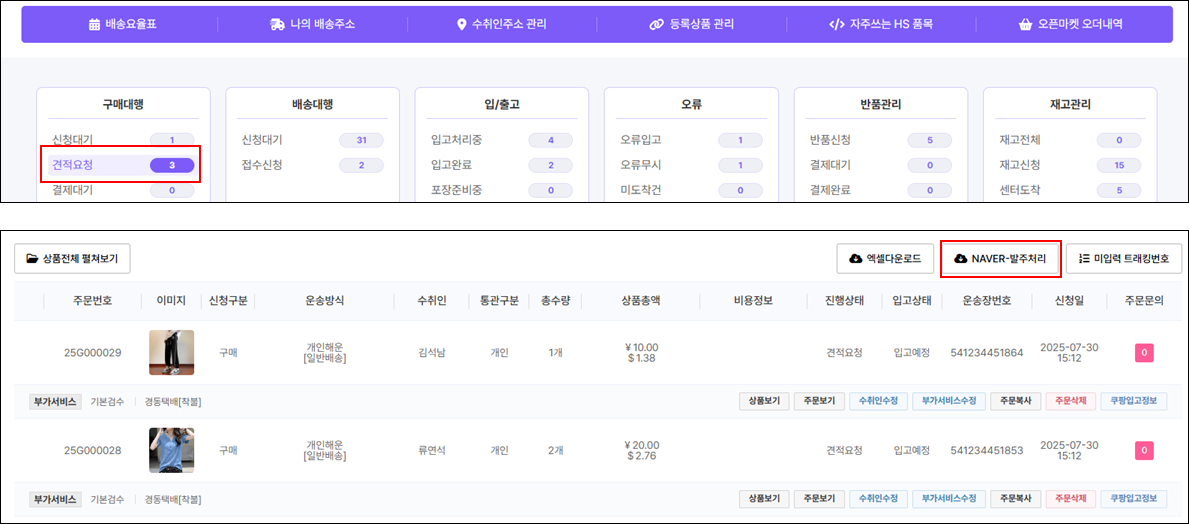The width and height of the screenshot is (1189, 524).
Task: Click the calendar icon beside 배송요율표
Action: [x=94, y=24]
